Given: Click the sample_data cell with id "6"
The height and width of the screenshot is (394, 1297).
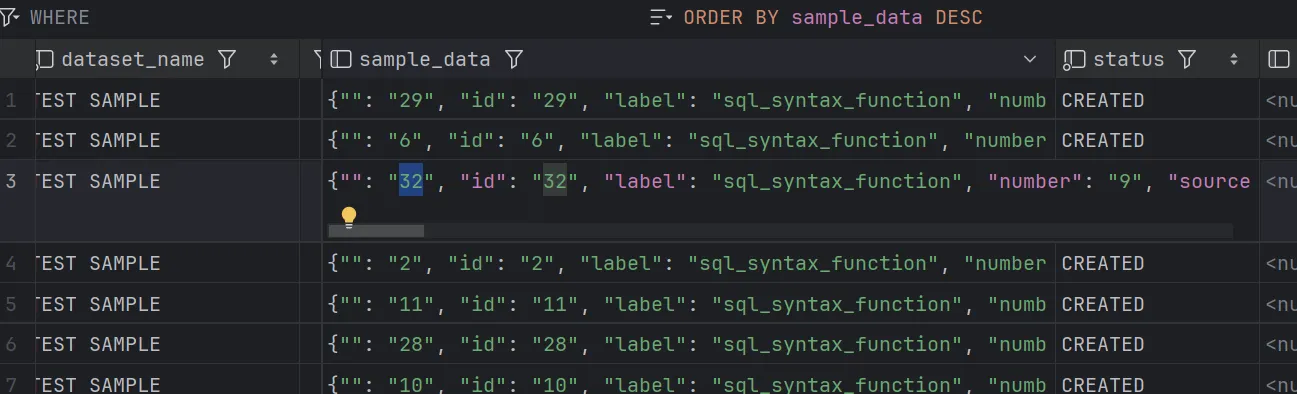Looking at the screenshot, I should point(688,140).
